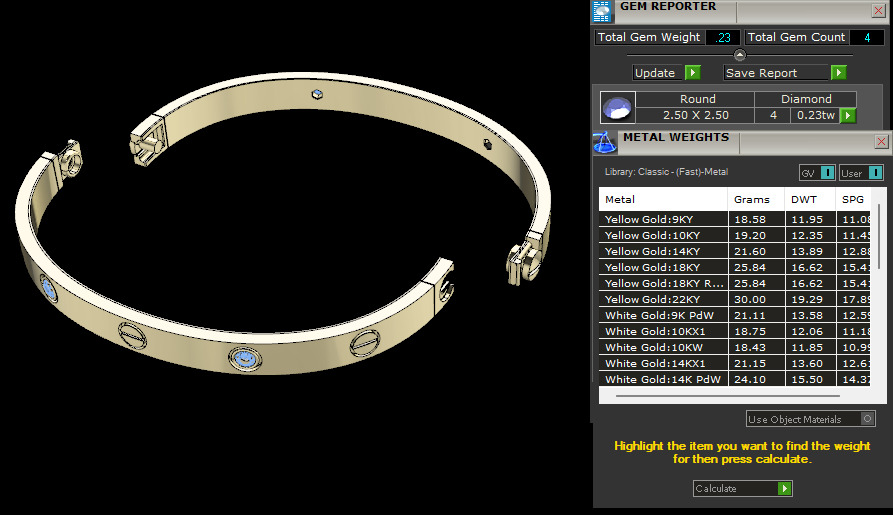Click the Gem Reporter panel icon
The image size is (893, 515).
click(x=601, y=11)
